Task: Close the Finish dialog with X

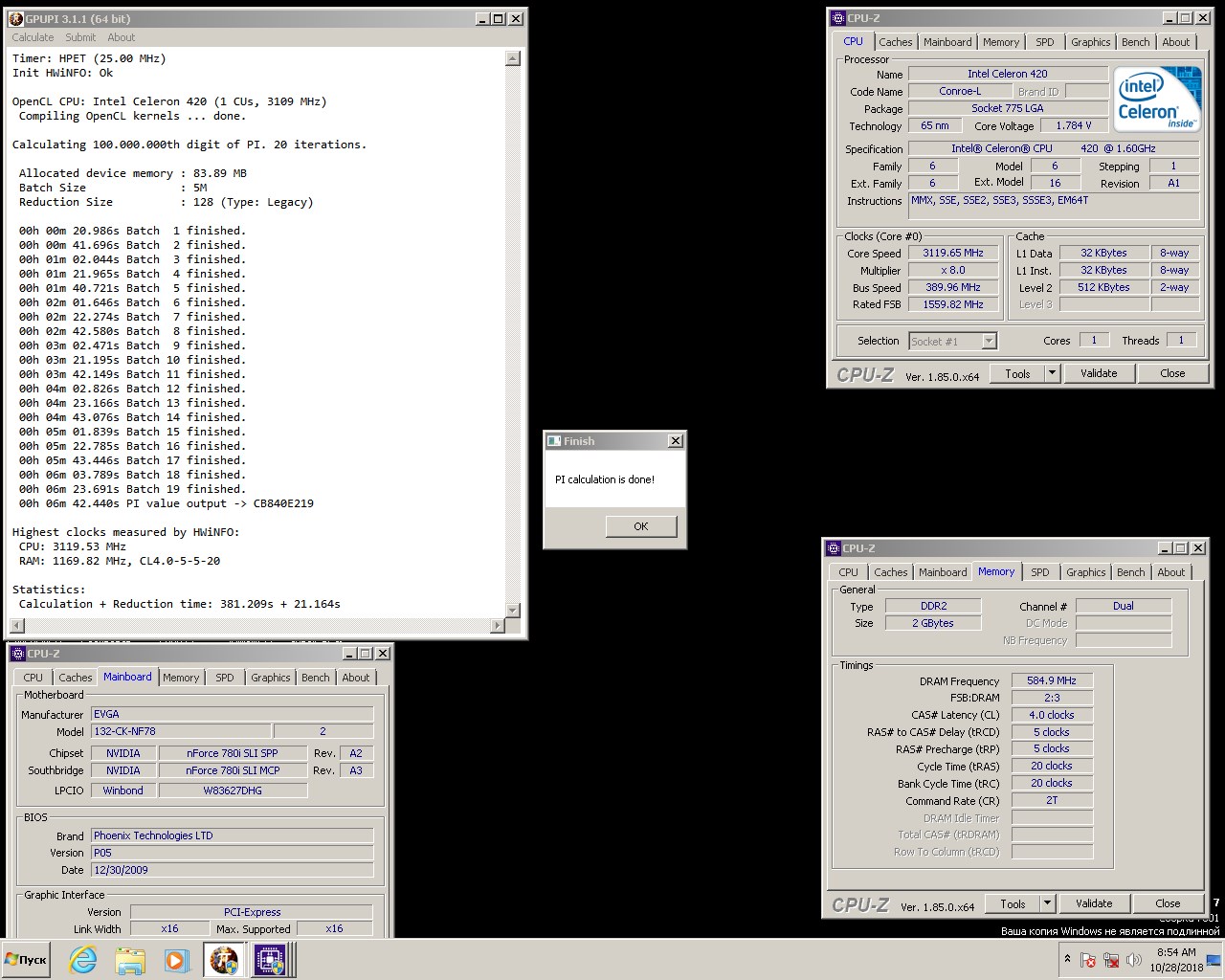Action: (676, 441)
